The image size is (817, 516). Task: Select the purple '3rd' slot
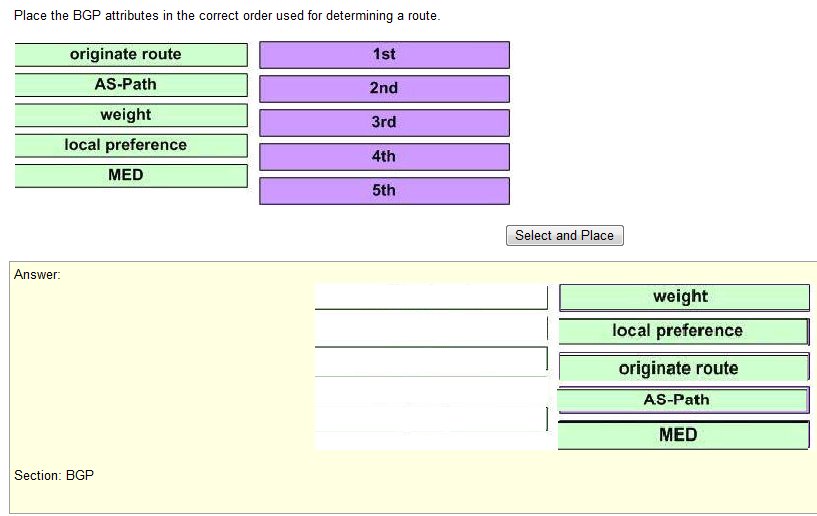coord(384,122)
